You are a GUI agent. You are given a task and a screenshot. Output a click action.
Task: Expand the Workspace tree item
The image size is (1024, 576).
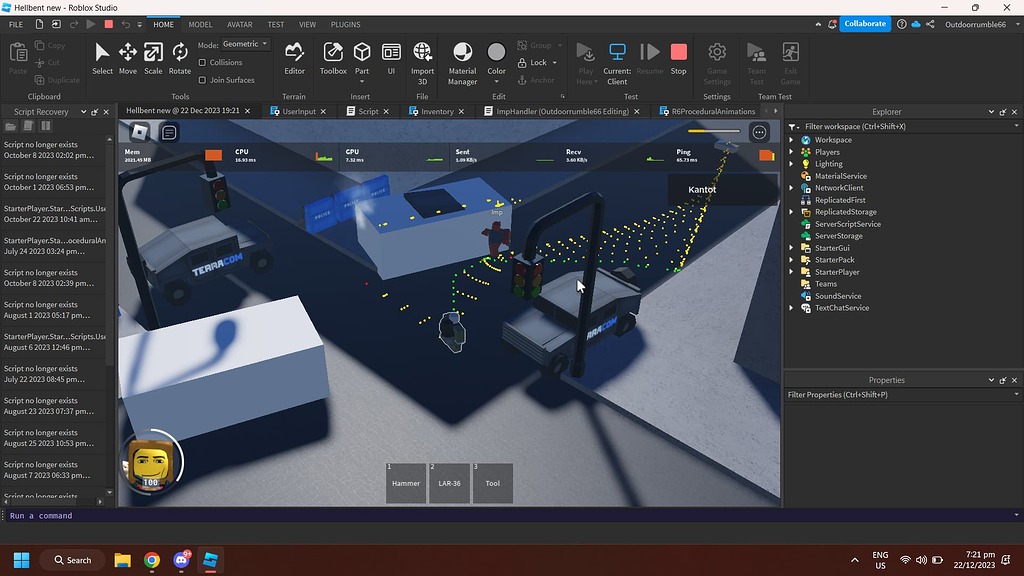[x=793, y=140]
